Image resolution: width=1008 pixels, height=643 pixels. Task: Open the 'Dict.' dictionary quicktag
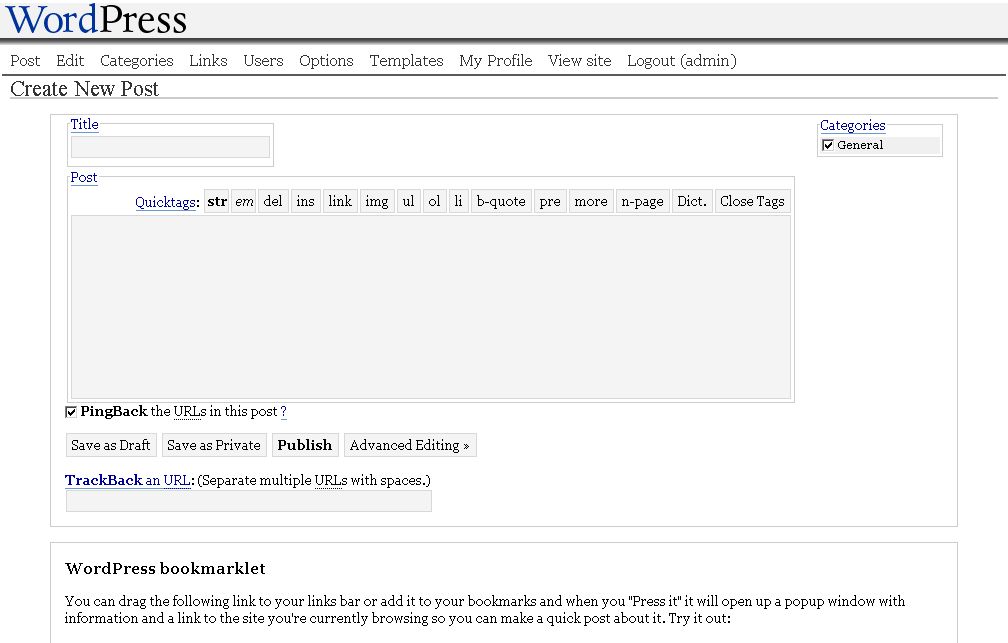(692, 201)
